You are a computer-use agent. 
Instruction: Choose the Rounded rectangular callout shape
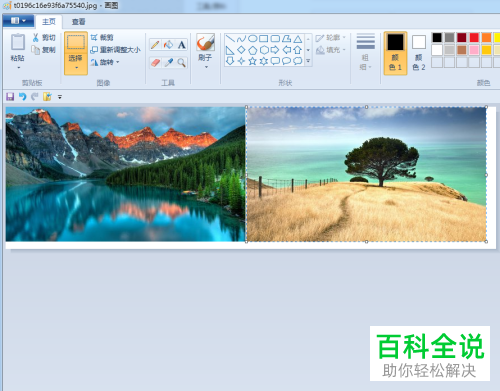pos(275,61)
